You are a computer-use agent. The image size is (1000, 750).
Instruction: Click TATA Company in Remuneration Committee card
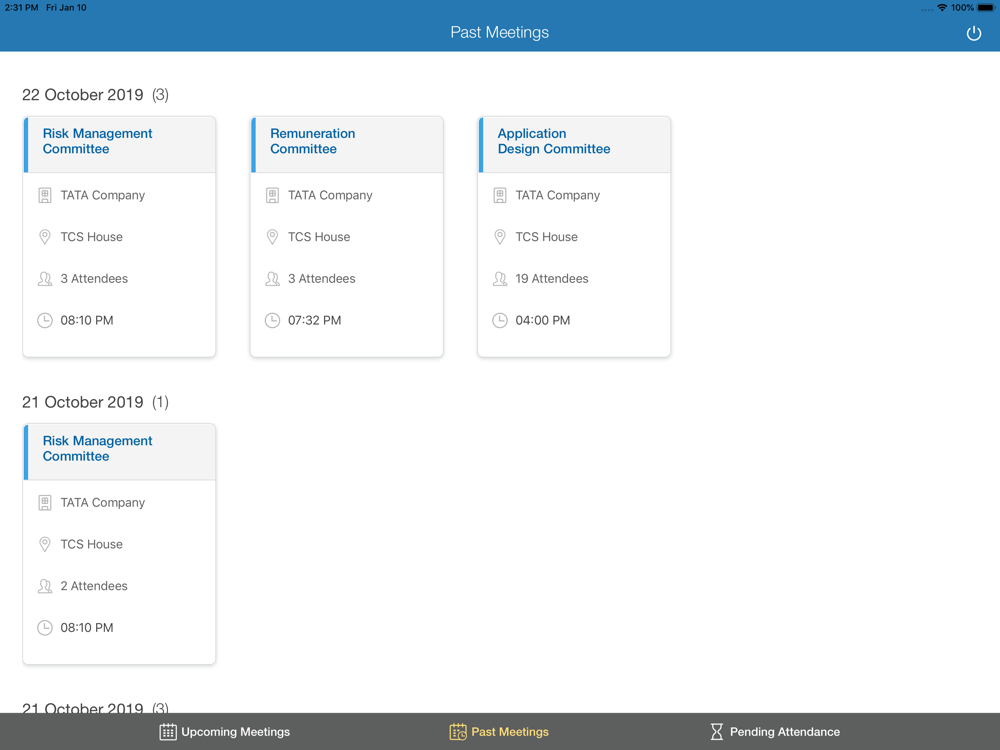tap(330, 195)
